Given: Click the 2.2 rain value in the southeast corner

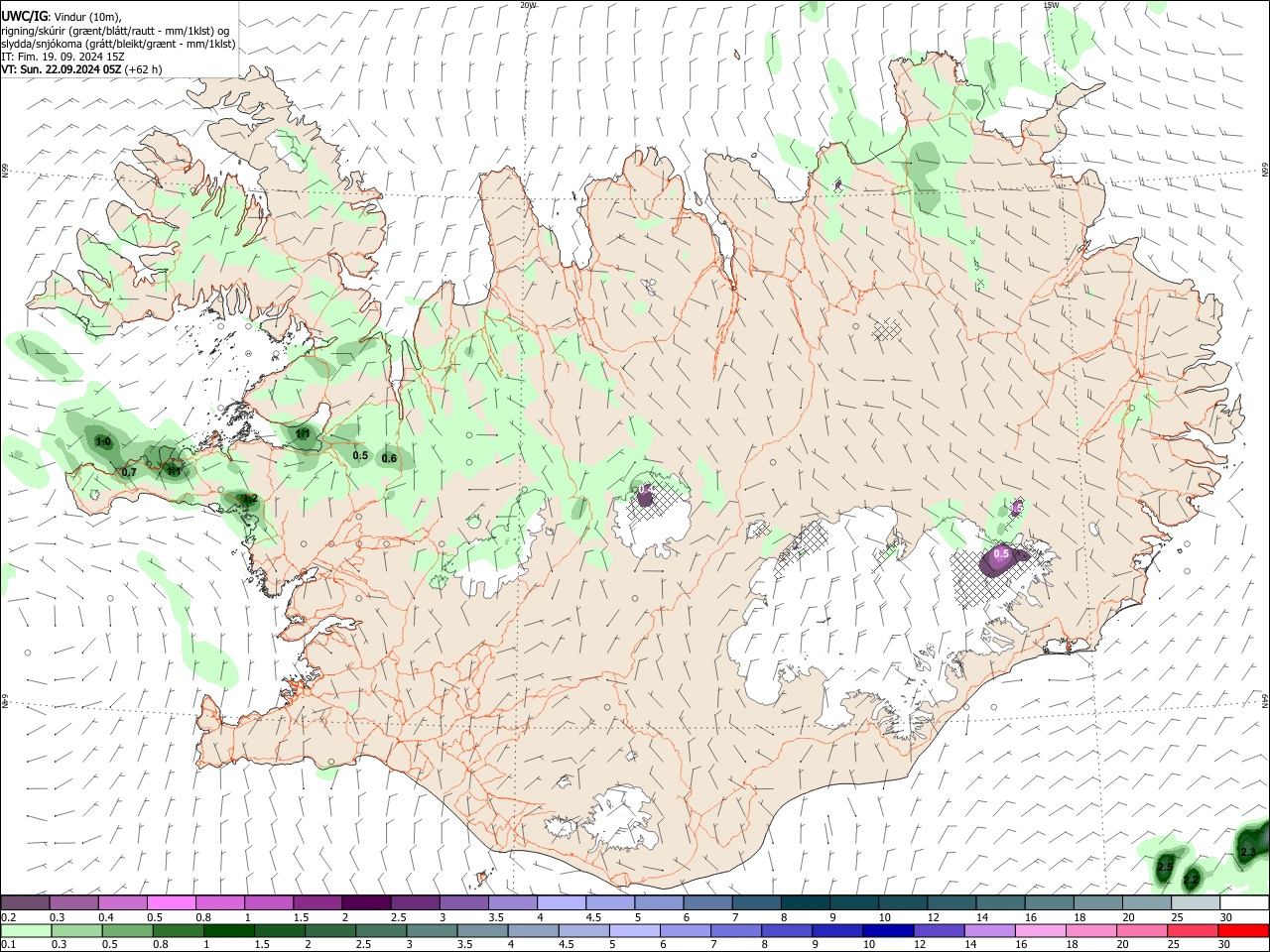Looking at the screenshot, I should (1192, 880).
